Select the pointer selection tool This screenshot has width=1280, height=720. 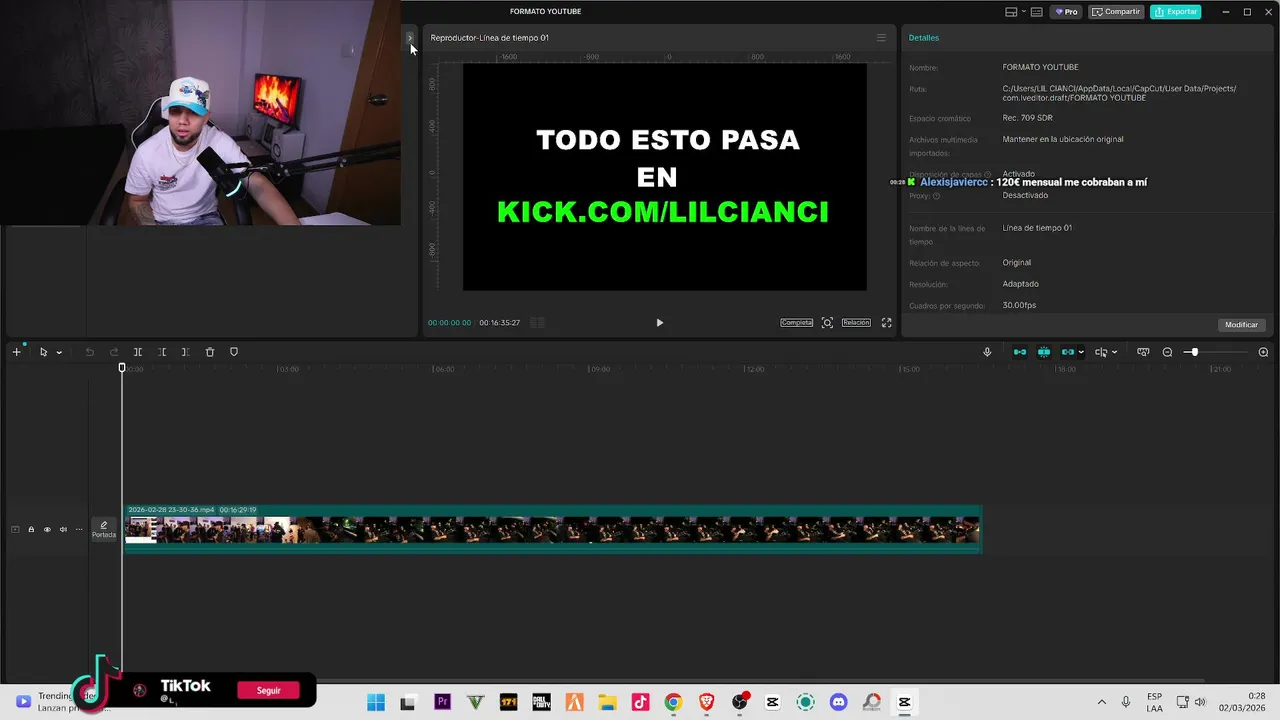click(43, 352)
